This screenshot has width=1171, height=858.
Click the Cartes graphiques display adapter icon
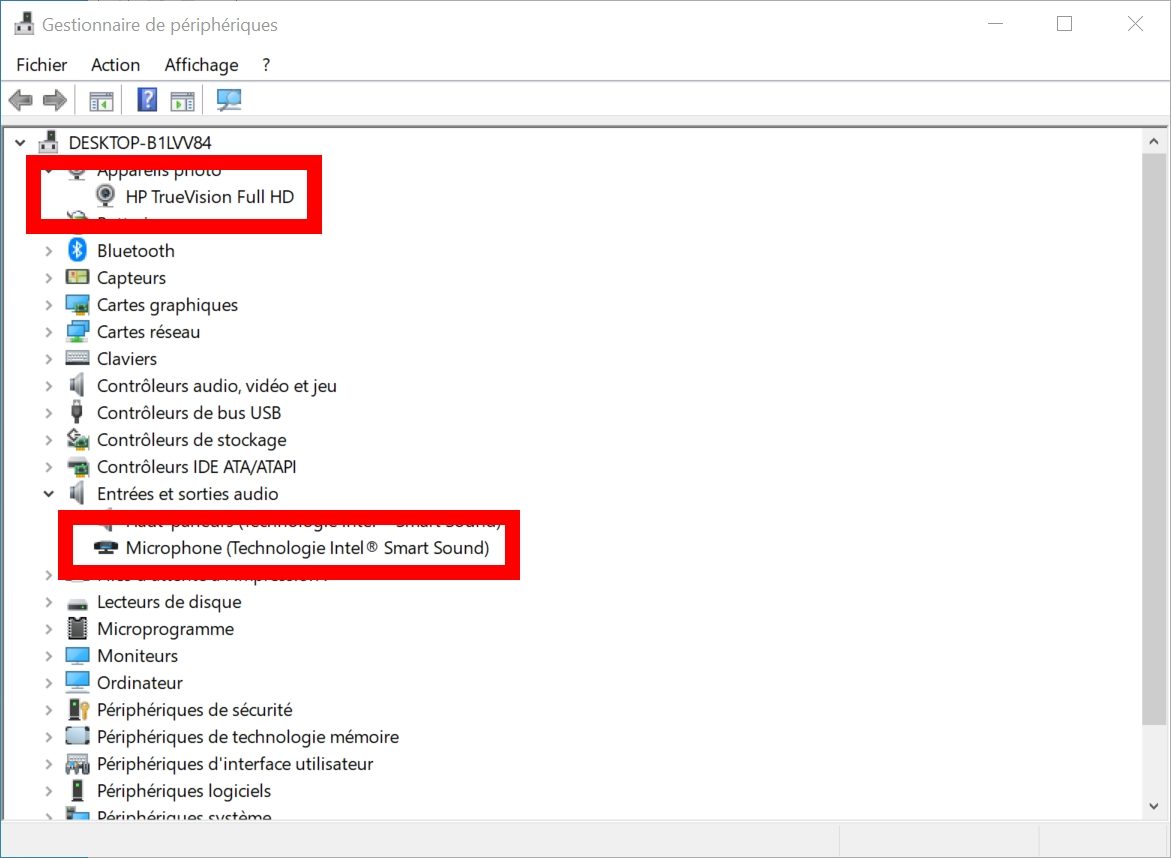(x=77, y=305)
